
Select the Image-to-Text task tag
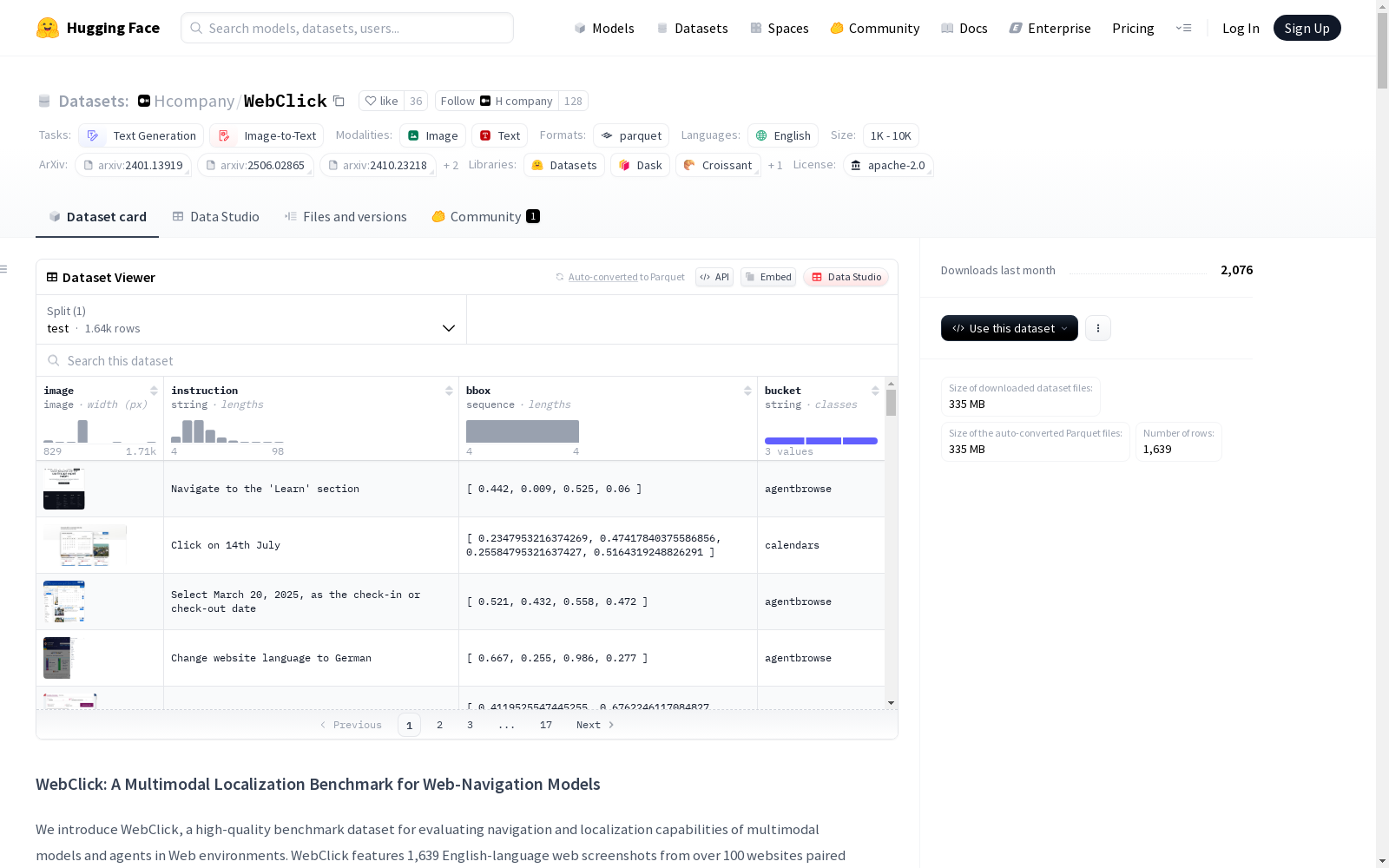point(267,135)
